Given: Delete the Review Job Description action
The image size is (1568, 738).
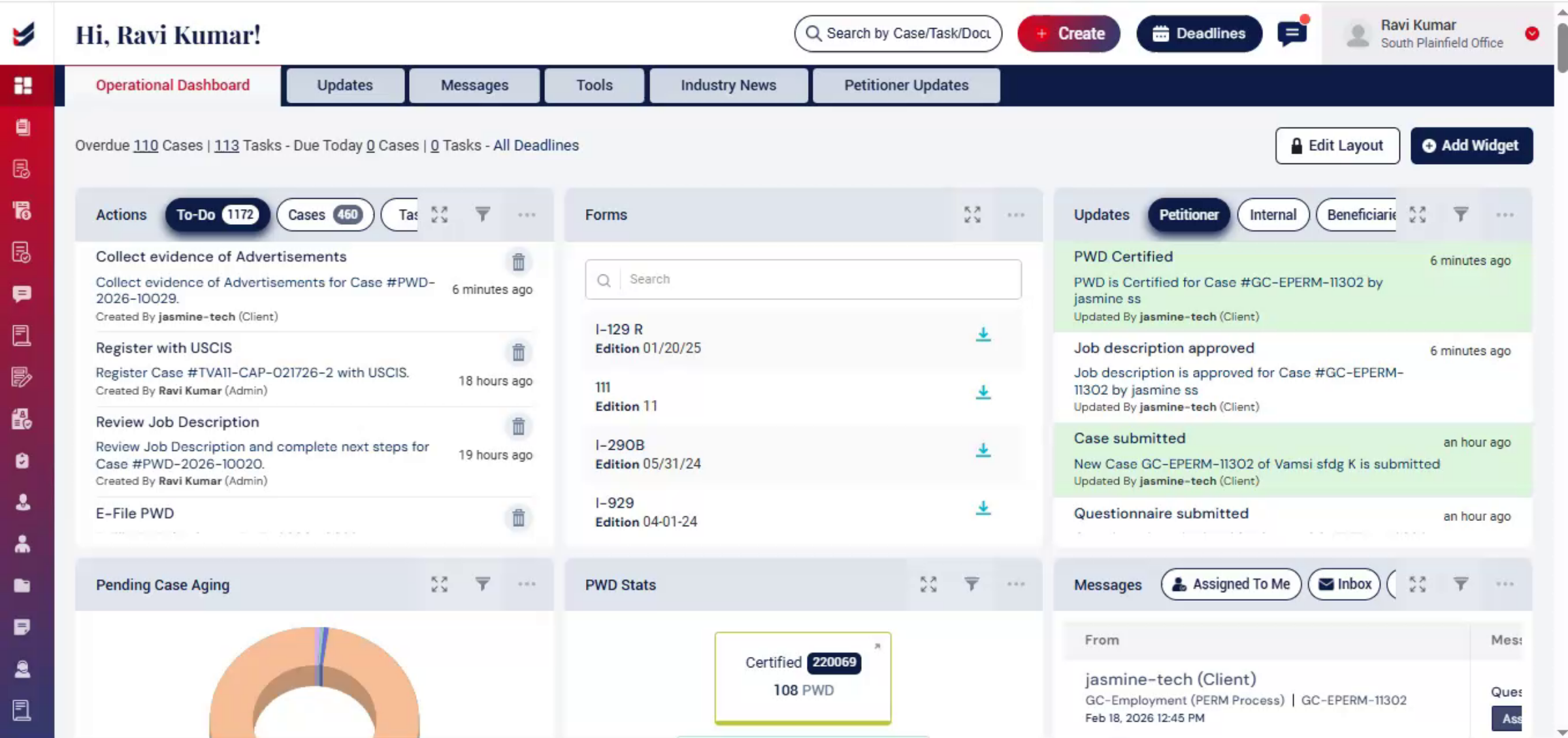Looking at the screenshot, I should coord(518,426).
